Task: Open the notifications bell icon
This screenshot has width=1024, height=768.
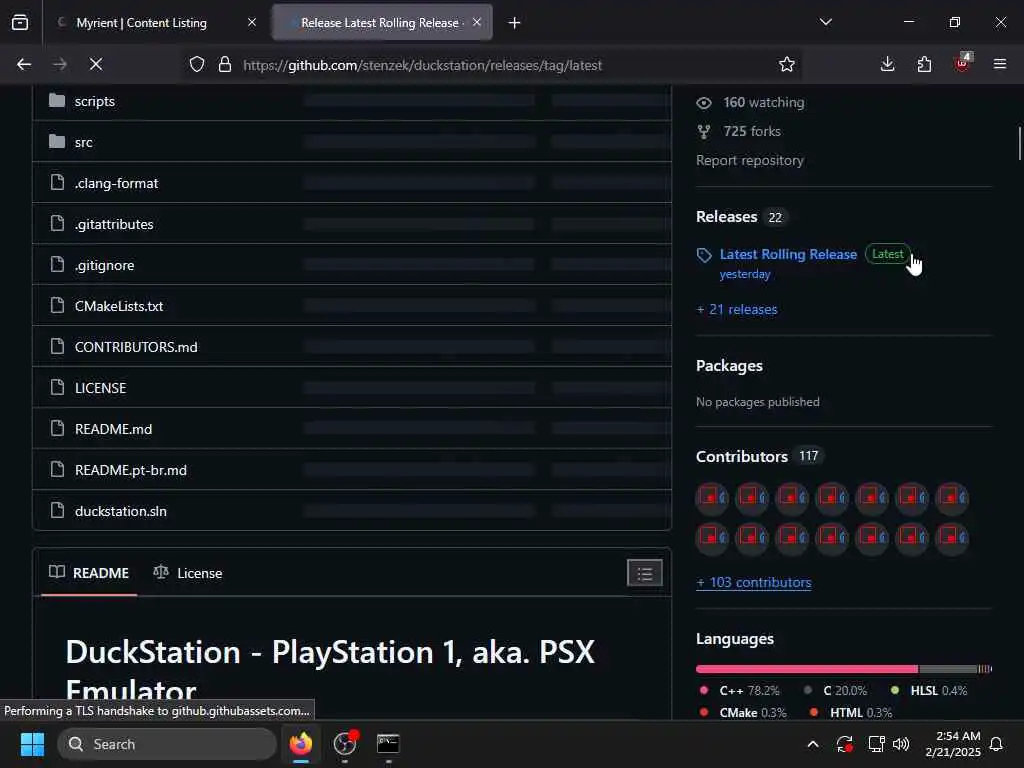Action: tap(997, 744)
